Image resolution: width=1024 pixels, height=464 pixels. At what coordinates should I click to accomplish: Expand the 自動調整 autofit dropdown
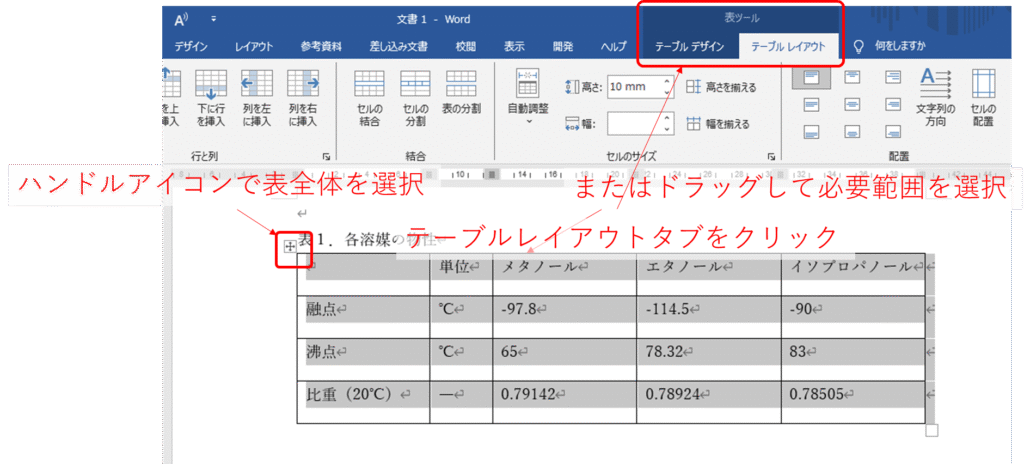pos(528,100)
